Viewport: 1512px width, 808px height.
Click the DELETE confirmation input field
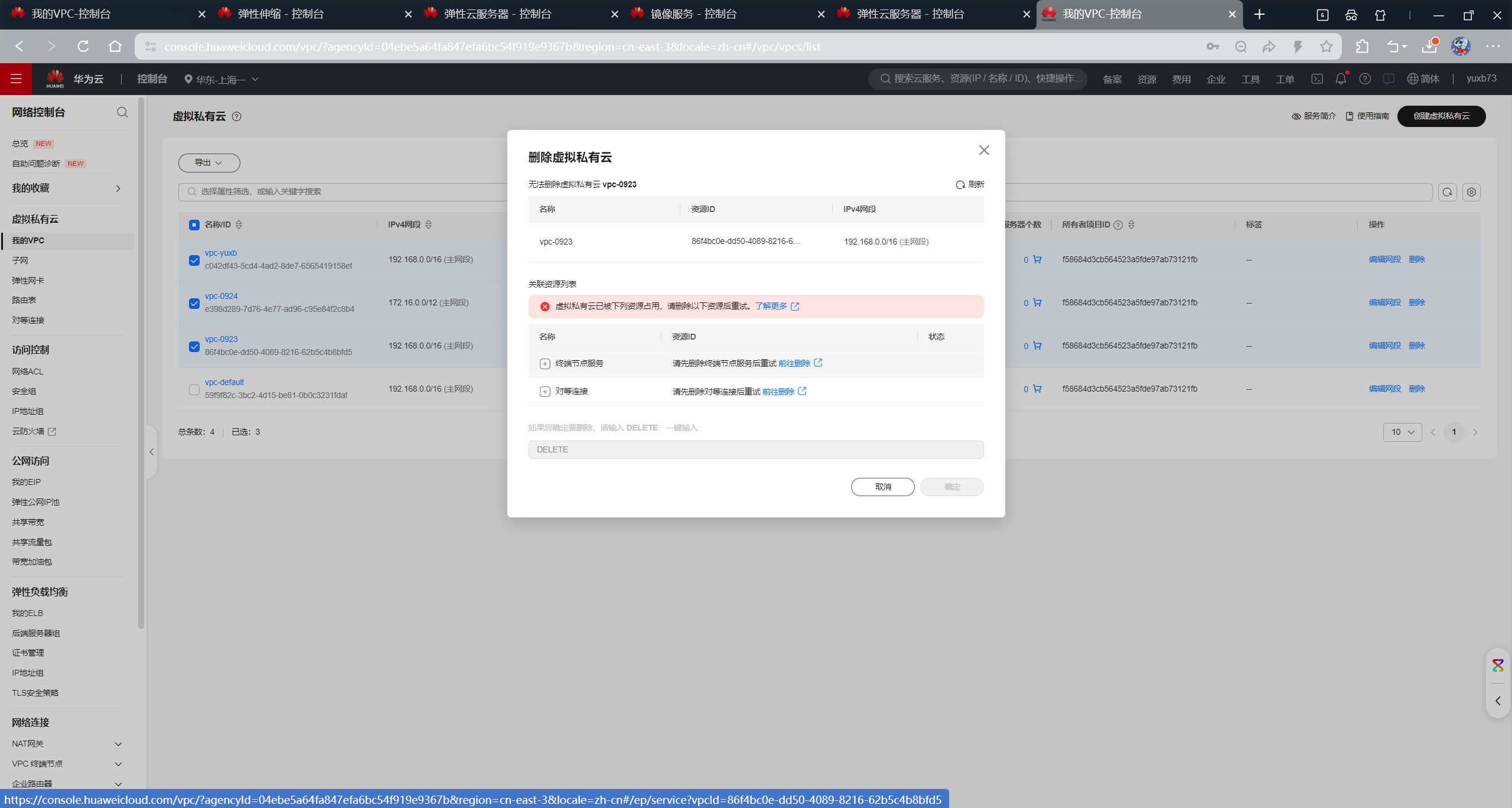point(755,449)
